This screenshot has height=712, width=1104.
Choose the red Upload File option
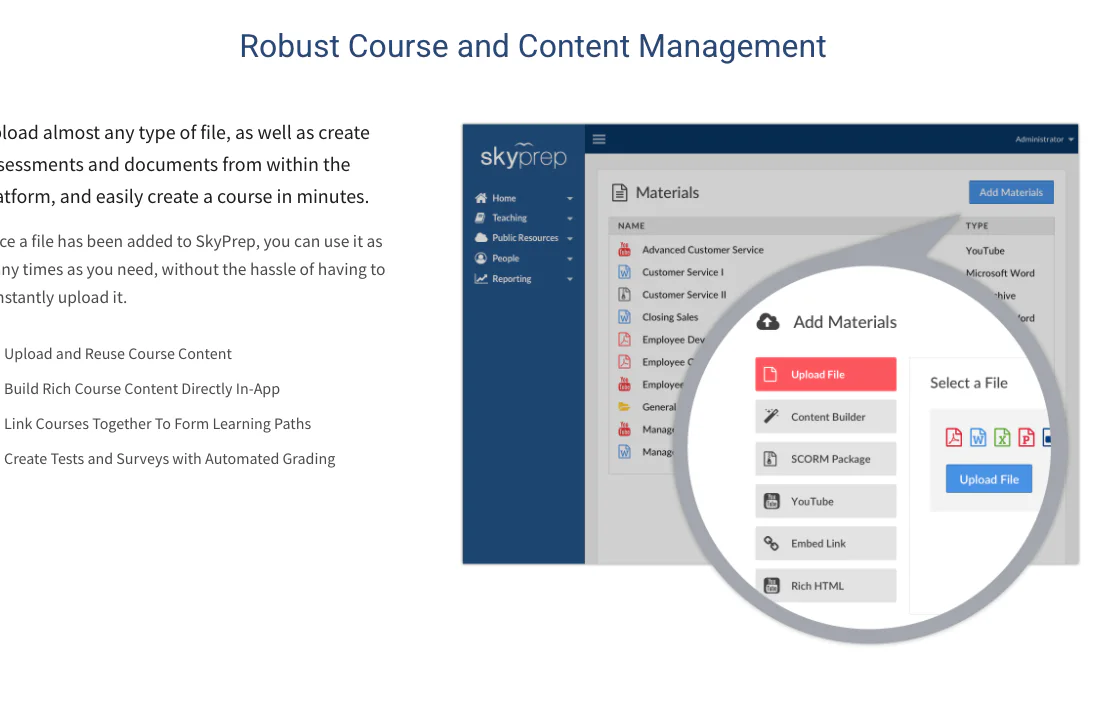pos(826,374)
